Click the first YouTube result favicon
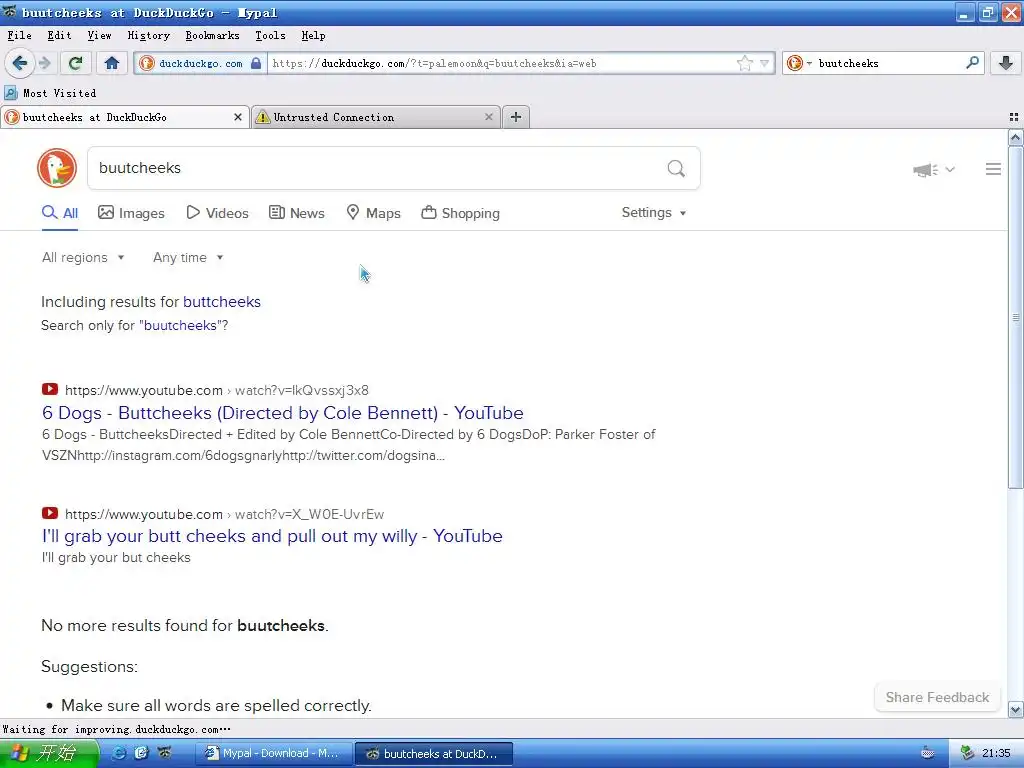 [50, 389]
